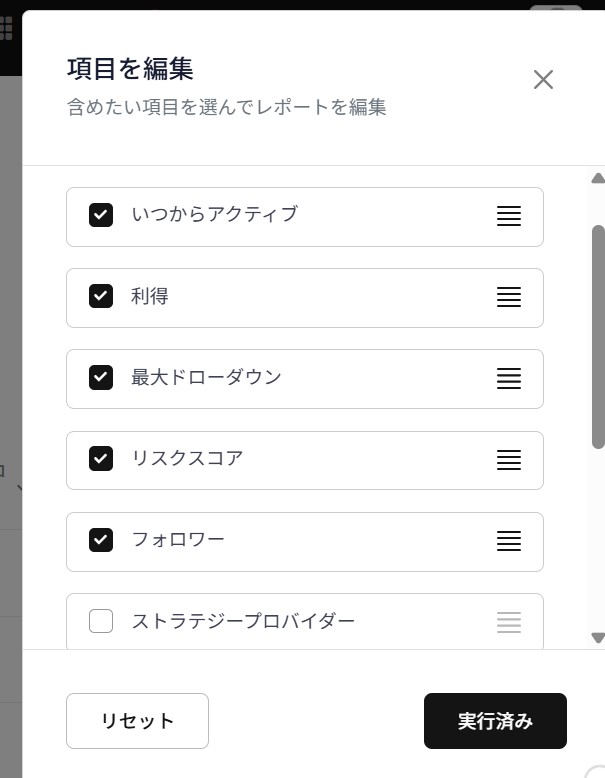Open the apps grid icon at top-left
The width and height of the screenshot is (605, 778).
6,28
